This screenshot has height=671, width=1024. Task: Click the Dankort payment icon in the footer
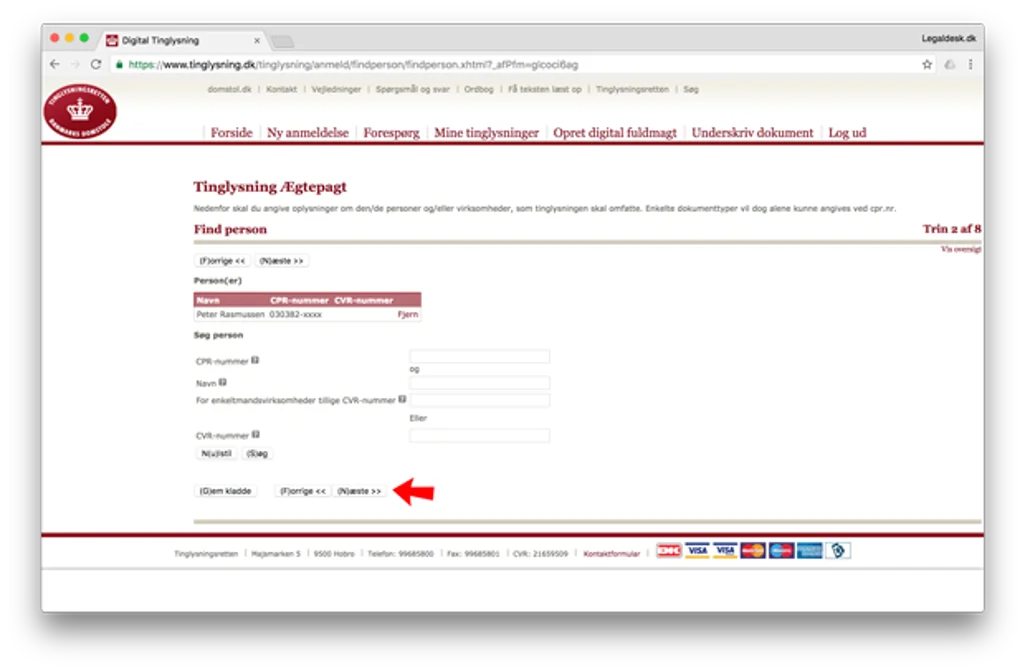click(x=669, y=551)
